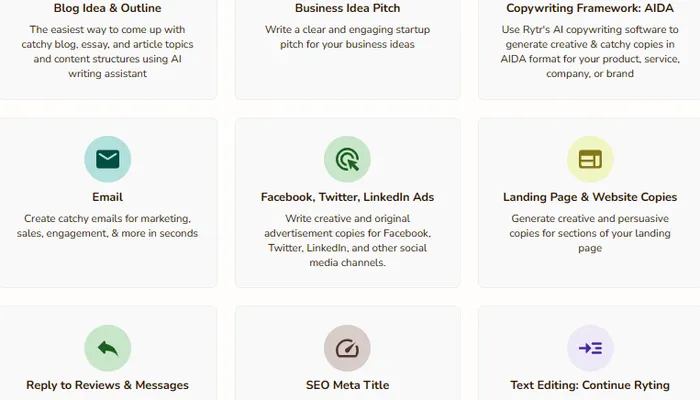
Task: Open the Blog Idea & Outline title
Action: coord(108,8)
